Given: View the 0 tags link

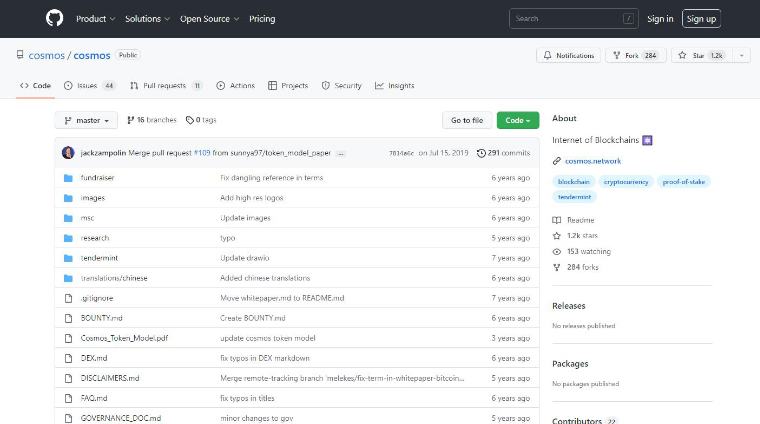Looking at the screenshot, I should 201,120.
